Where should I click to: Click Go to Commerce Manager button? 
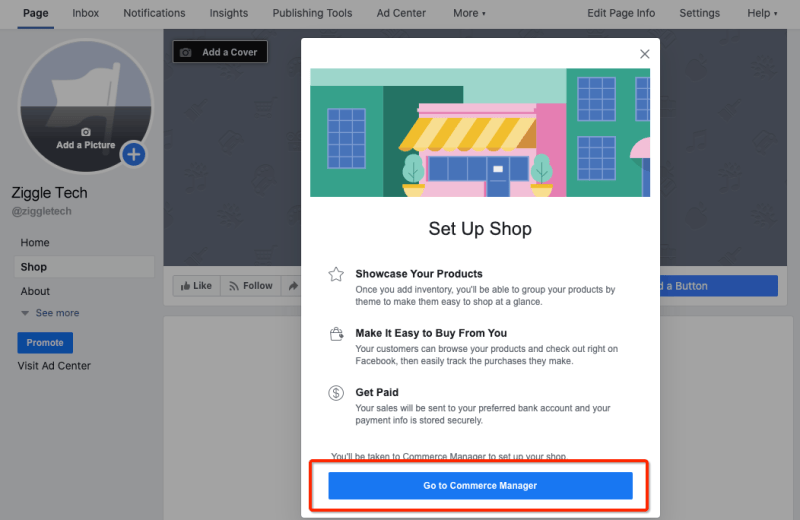(480, 485)
